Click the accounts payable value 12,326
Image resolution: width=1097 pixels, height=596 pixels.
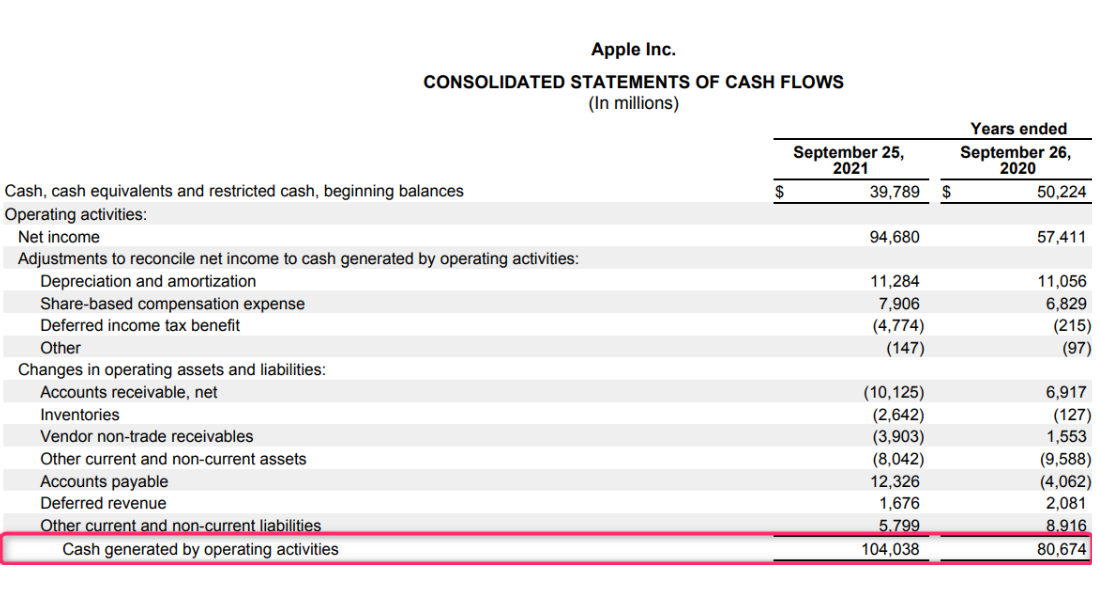(x=894, y=481)
